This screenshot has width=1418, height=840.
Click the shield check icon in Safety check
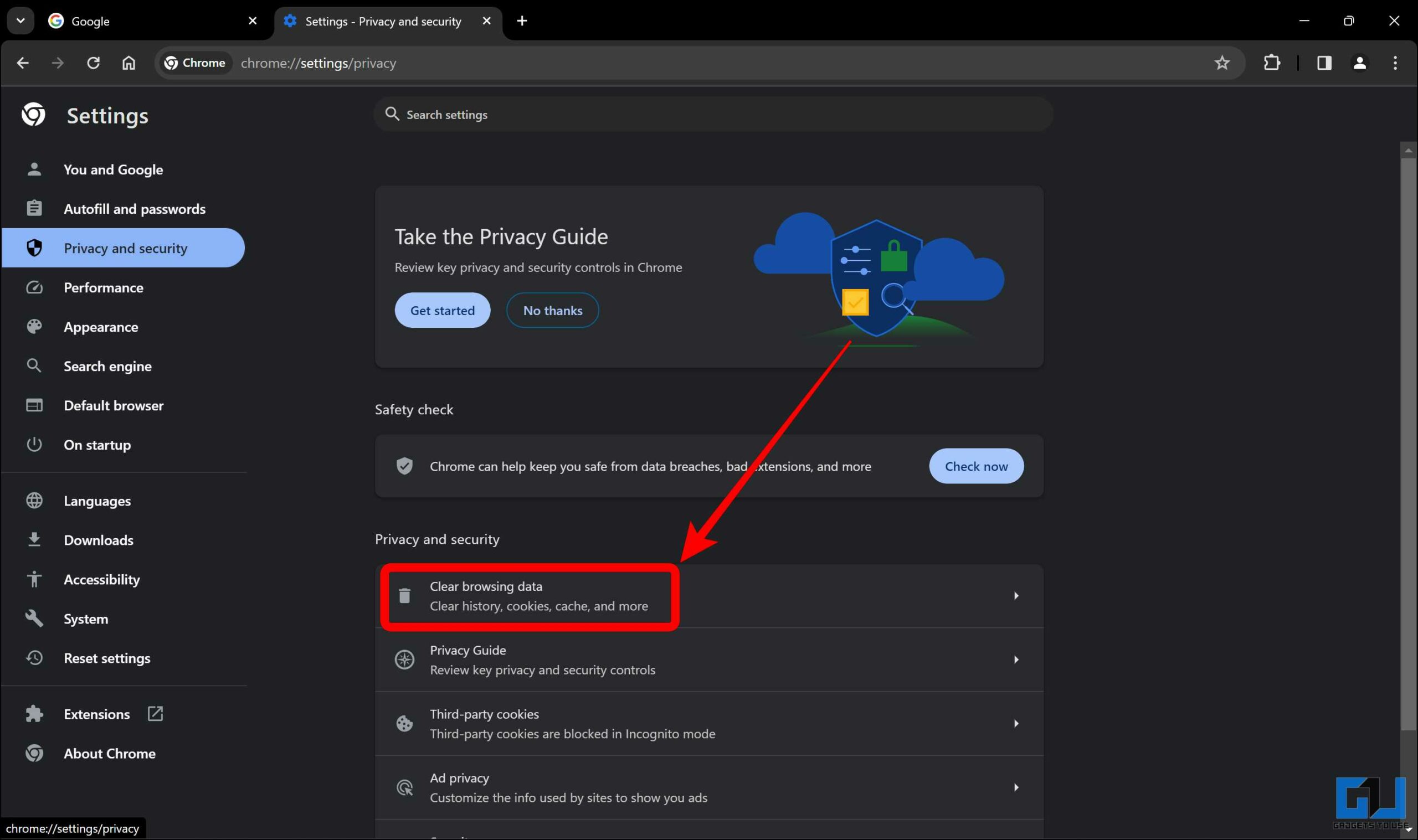click(405, 466)
